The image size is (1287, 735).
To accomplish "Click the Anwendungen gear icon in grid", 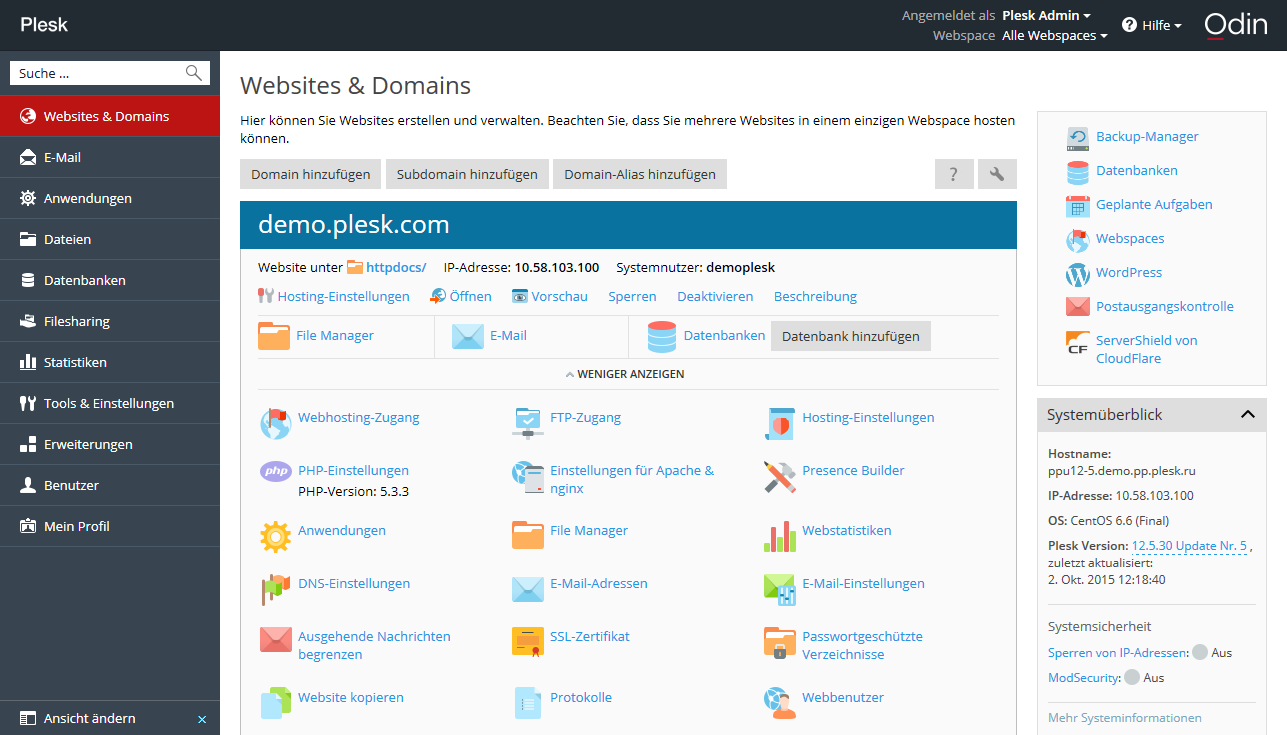I will click(275, 536).
